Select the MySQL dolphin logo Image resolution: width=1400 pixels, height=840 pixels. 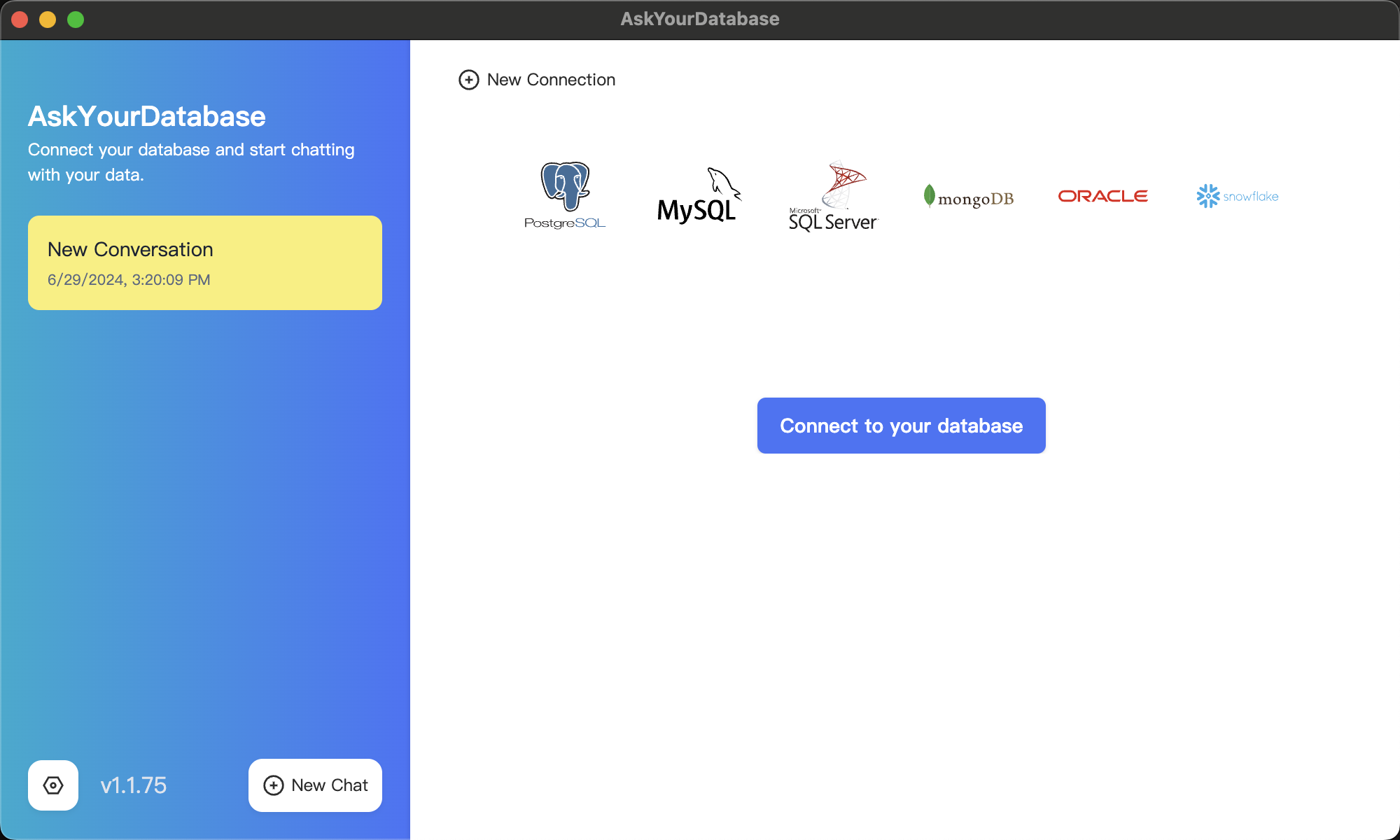point(699,195)
